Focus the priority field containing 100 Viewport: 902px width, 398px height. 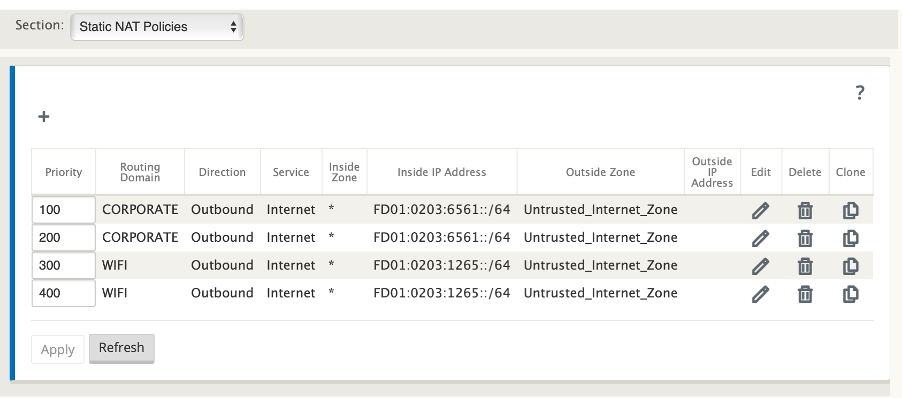[x=63, y=210]
